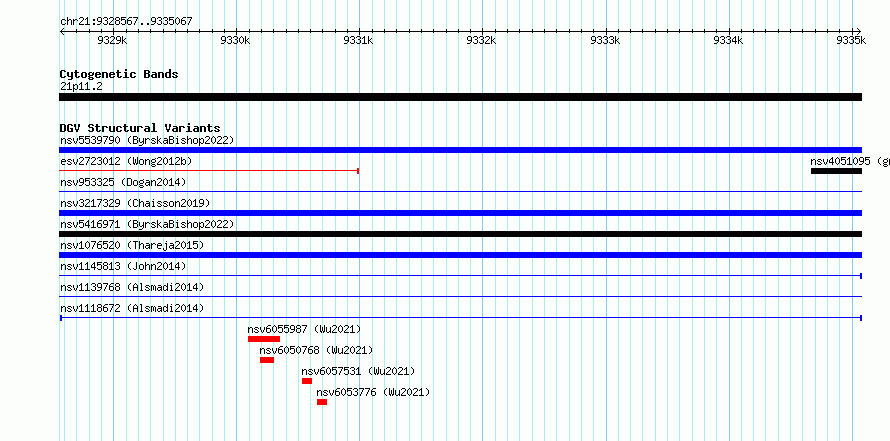The image size is (890, 441).
Task: Click the nsv5539790 (ByrskaBishop2022) label
Action: (x=147, y=140)
